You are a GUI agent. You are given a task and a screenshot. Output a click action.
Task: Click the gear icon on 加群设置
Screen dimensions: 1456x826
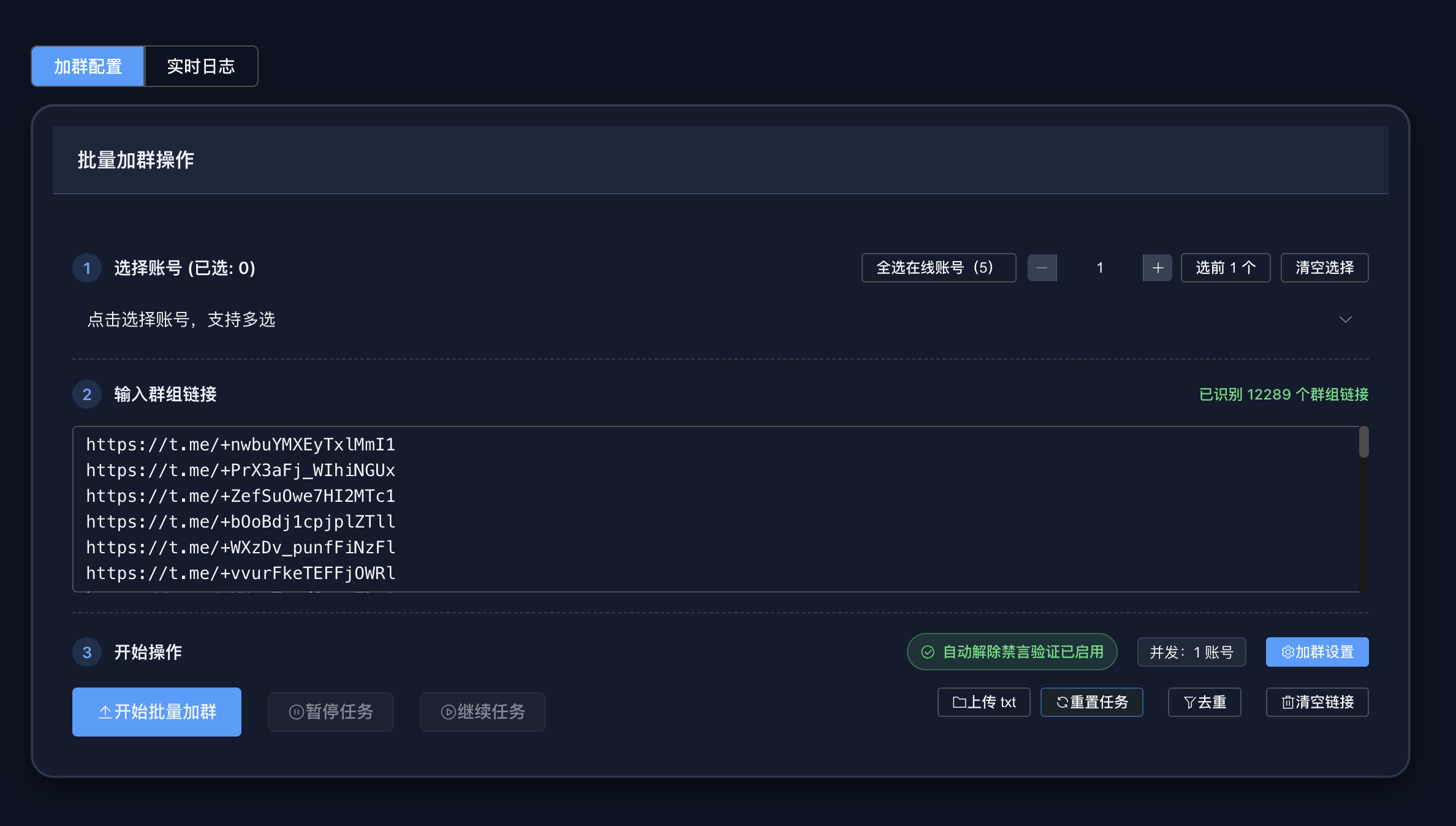[x=1287, y=652]
